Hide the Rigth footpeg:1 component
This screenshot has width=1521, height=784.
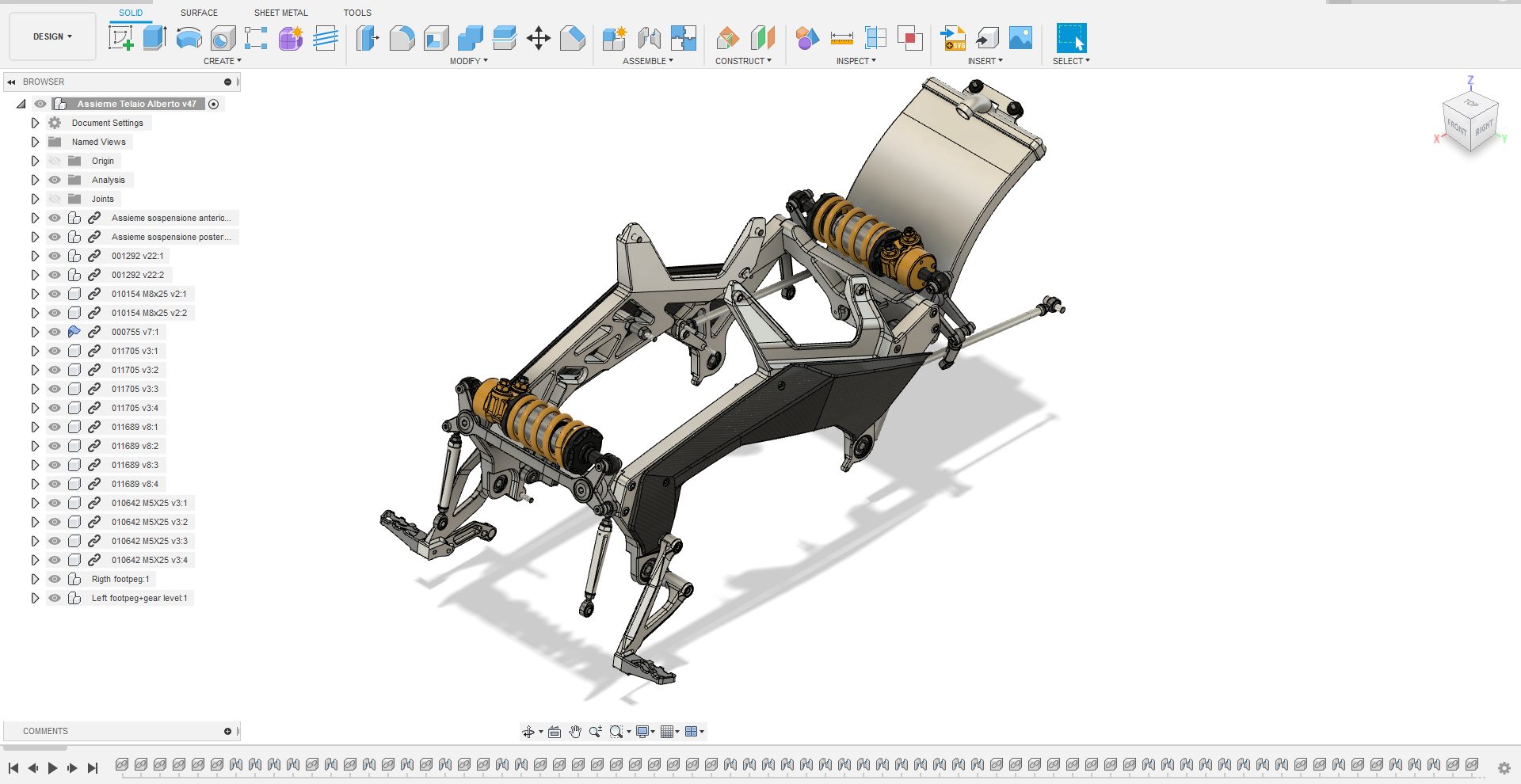point(54,579)
